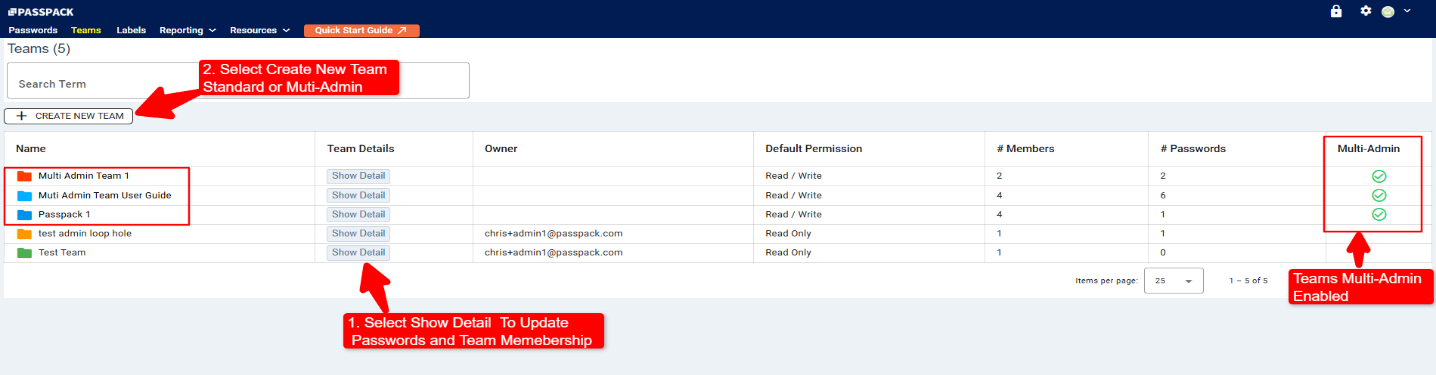This screenshot has width=1436, height=375.
Task: Click the # Members column header
Action: click(x=1025, y=148)
